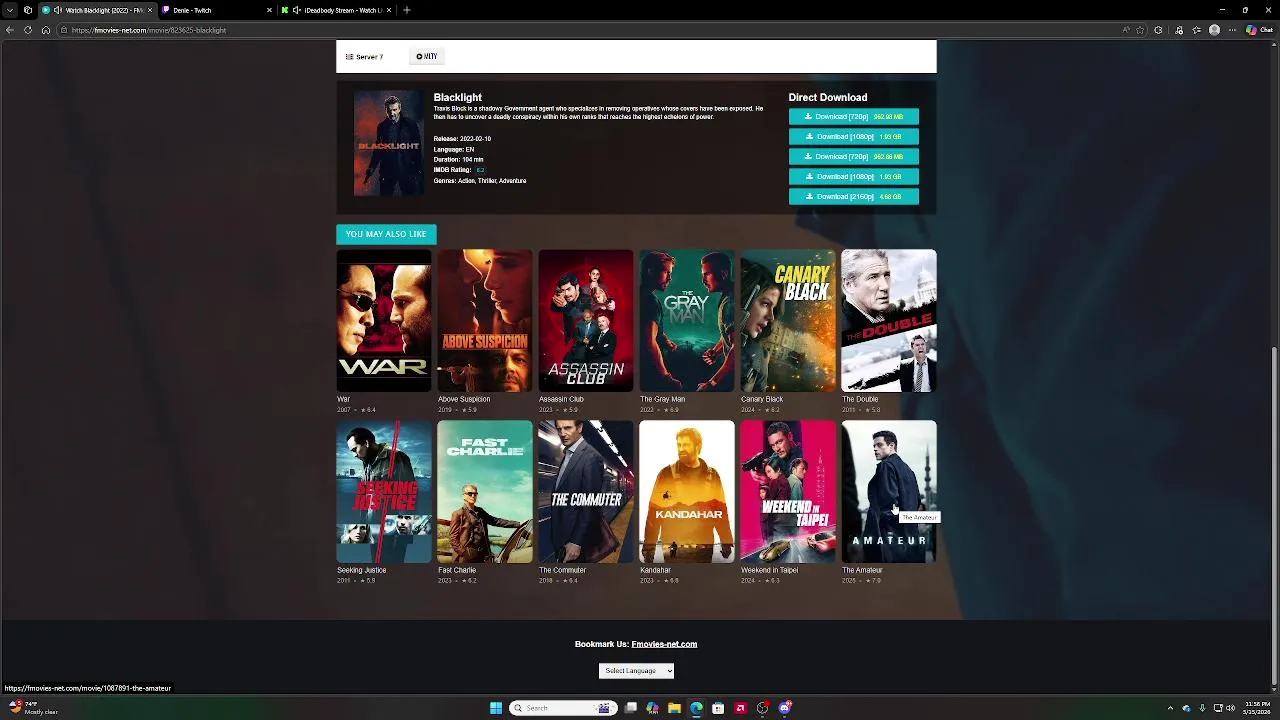This screenshot has height=720, width=1280.
Task: Select Server 7 in the server list
Action: click(x=364, y=57)
